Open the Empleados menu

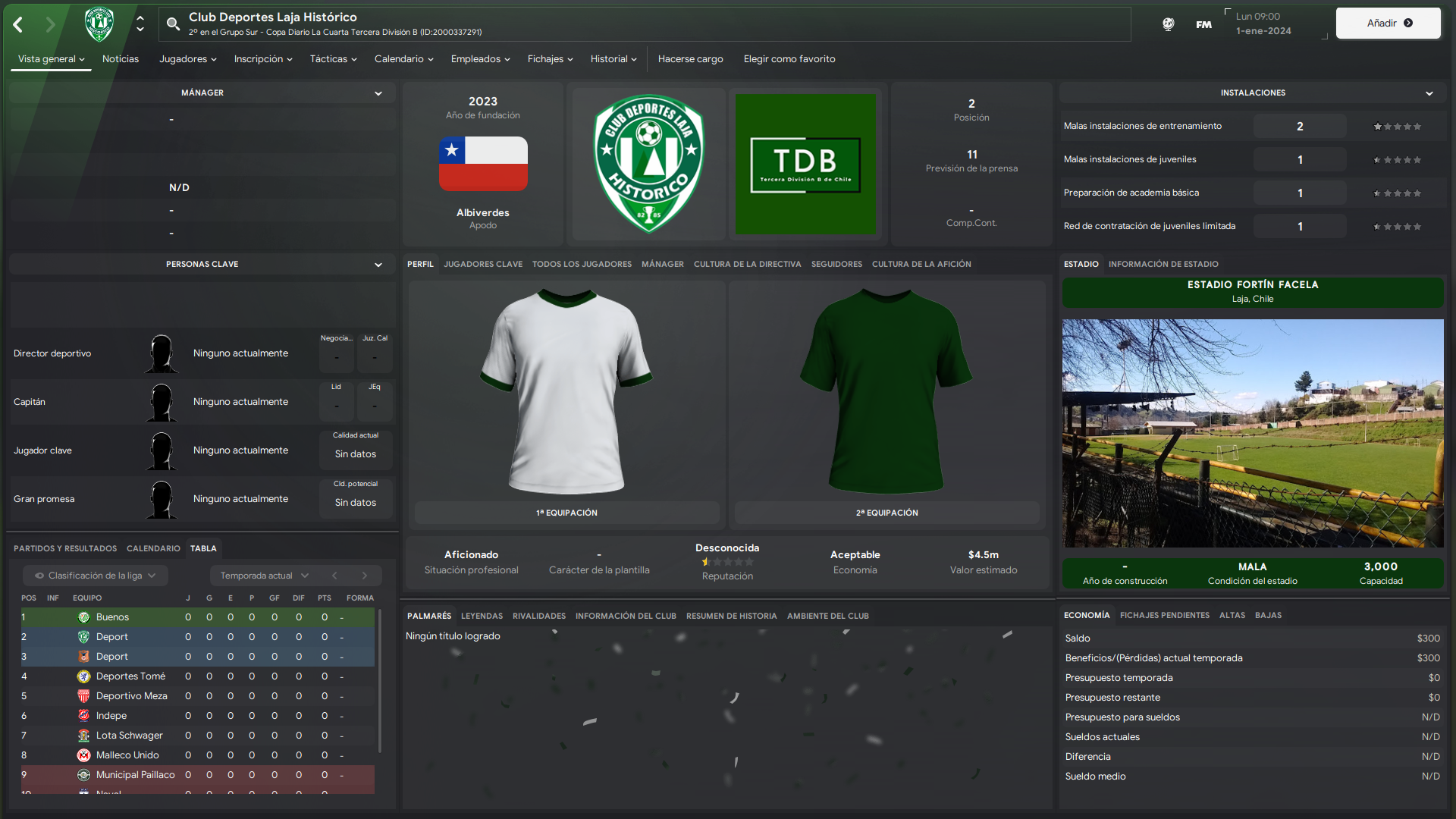tap(480, 59)
